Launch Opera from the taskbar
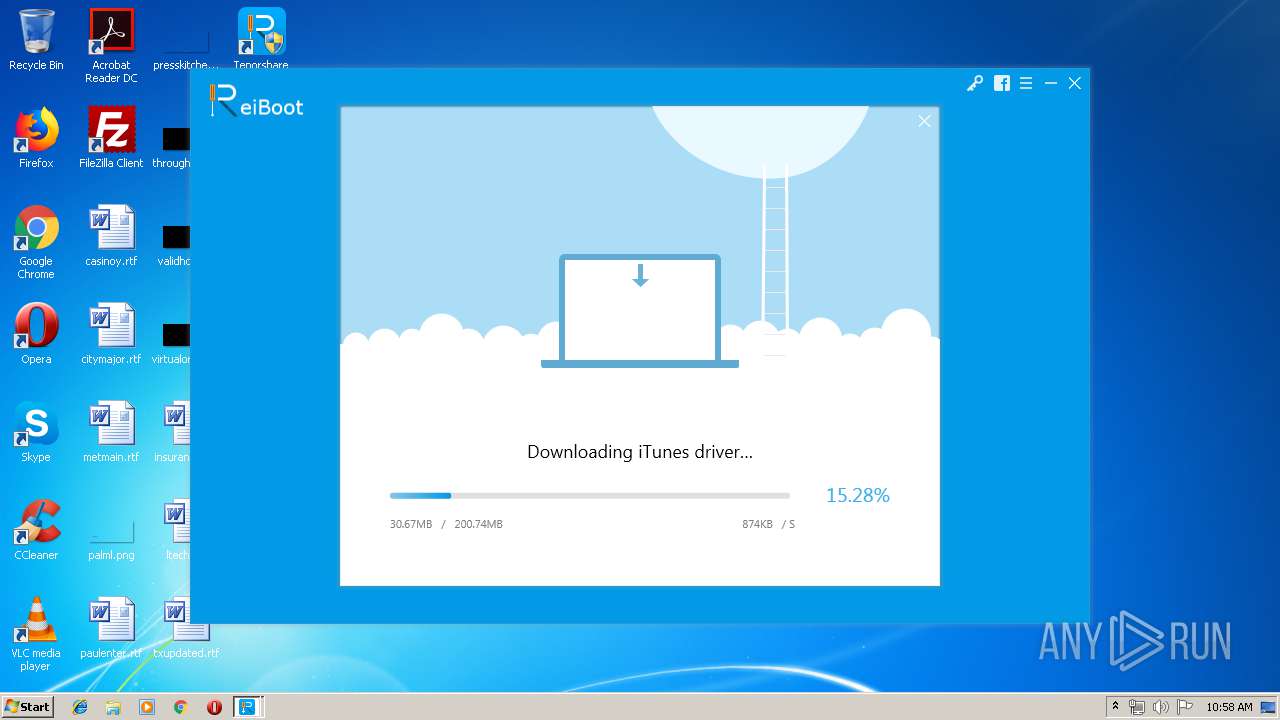This screenshot has height=720, width=1280. (214, 707)
